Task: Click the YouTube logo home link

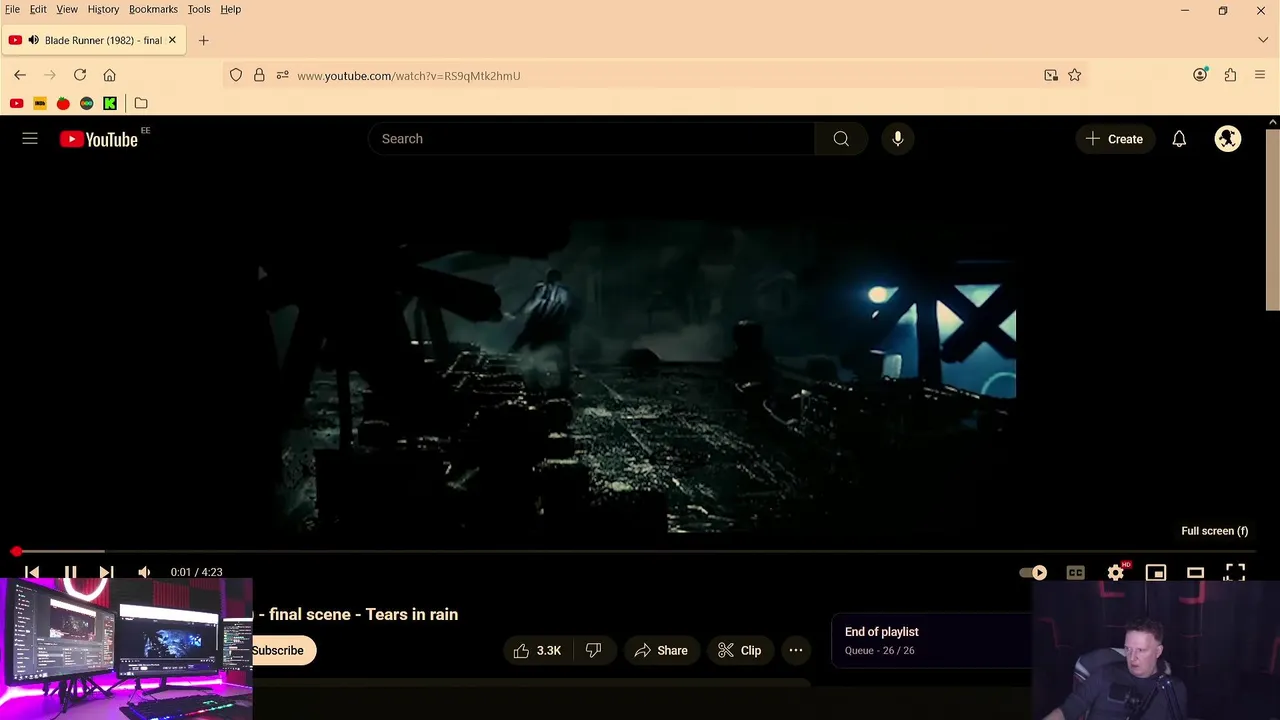Action: [x=98, y=139]
